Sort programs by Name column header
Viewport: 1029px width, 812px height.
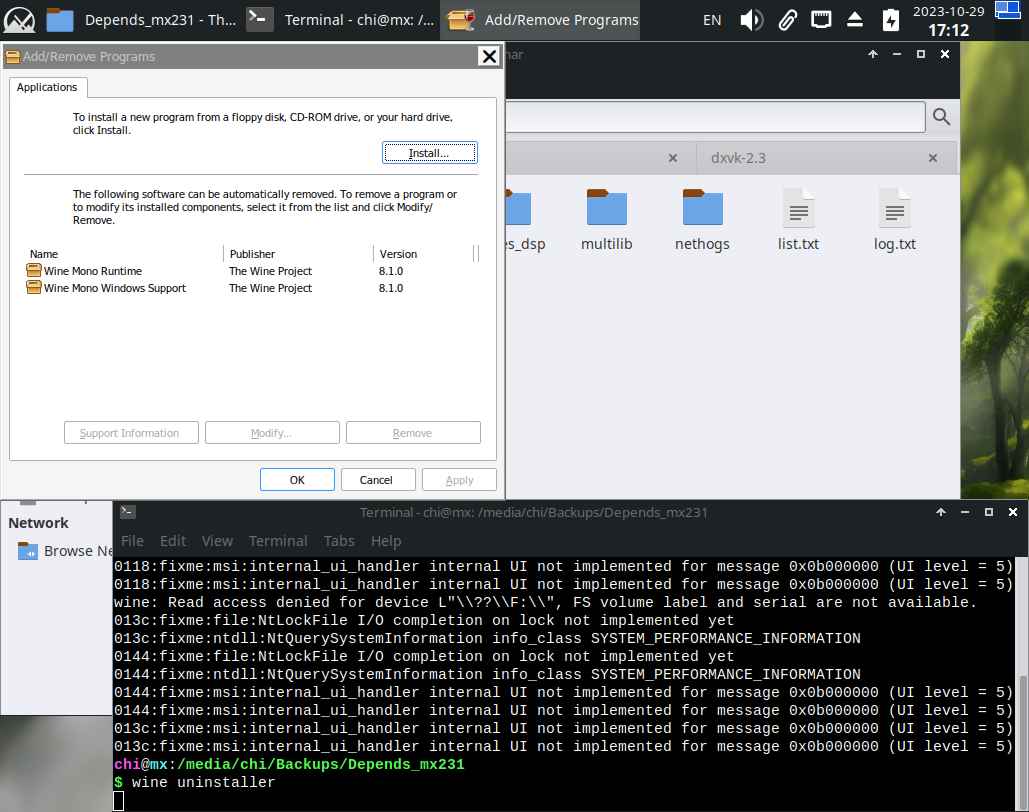coord(44,254)
